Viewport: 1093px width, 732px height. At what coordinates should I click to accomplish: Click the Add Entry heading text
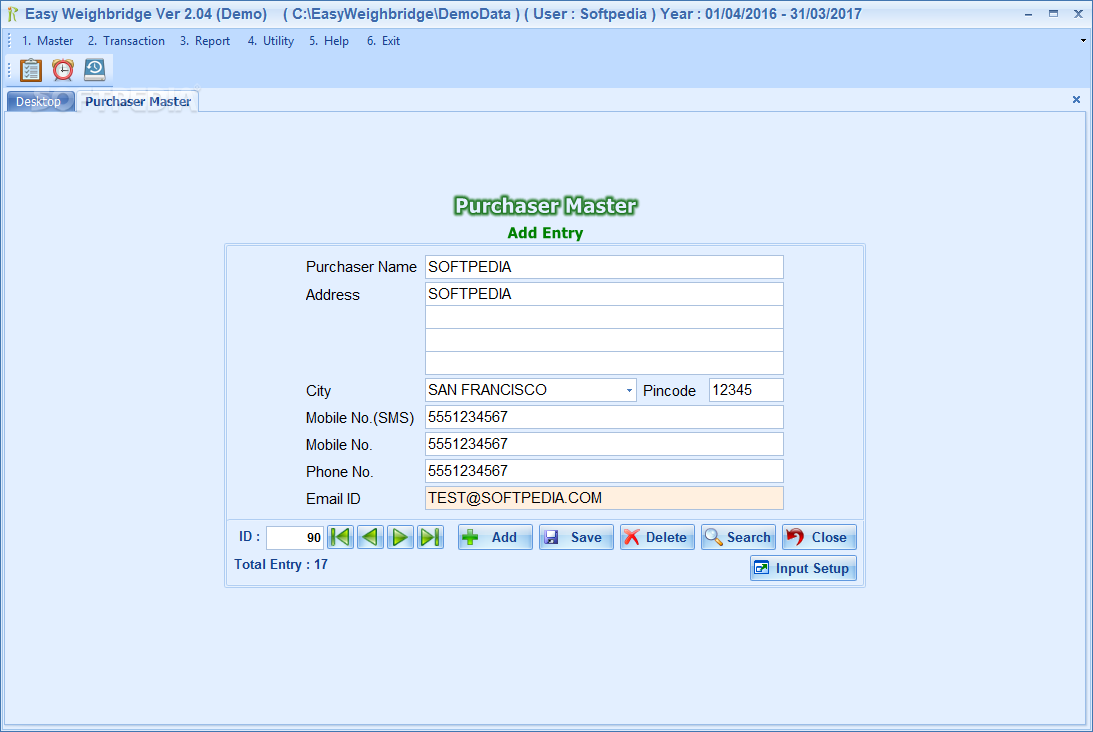pyautogui.click(x=545, y=233)
